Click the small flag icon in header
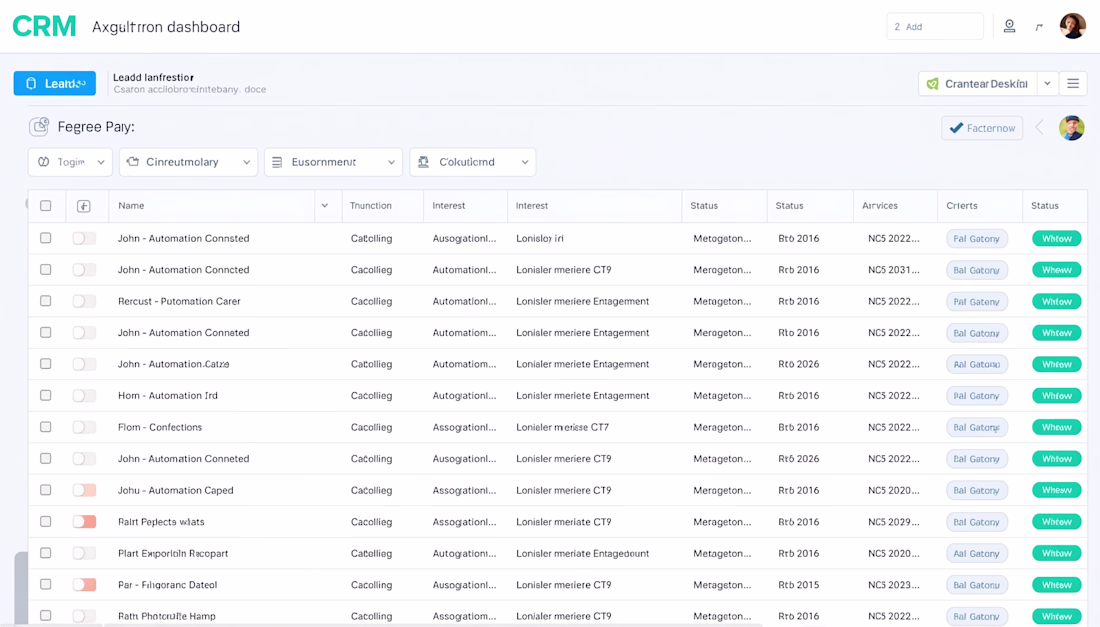 (x=1039, y=27)
